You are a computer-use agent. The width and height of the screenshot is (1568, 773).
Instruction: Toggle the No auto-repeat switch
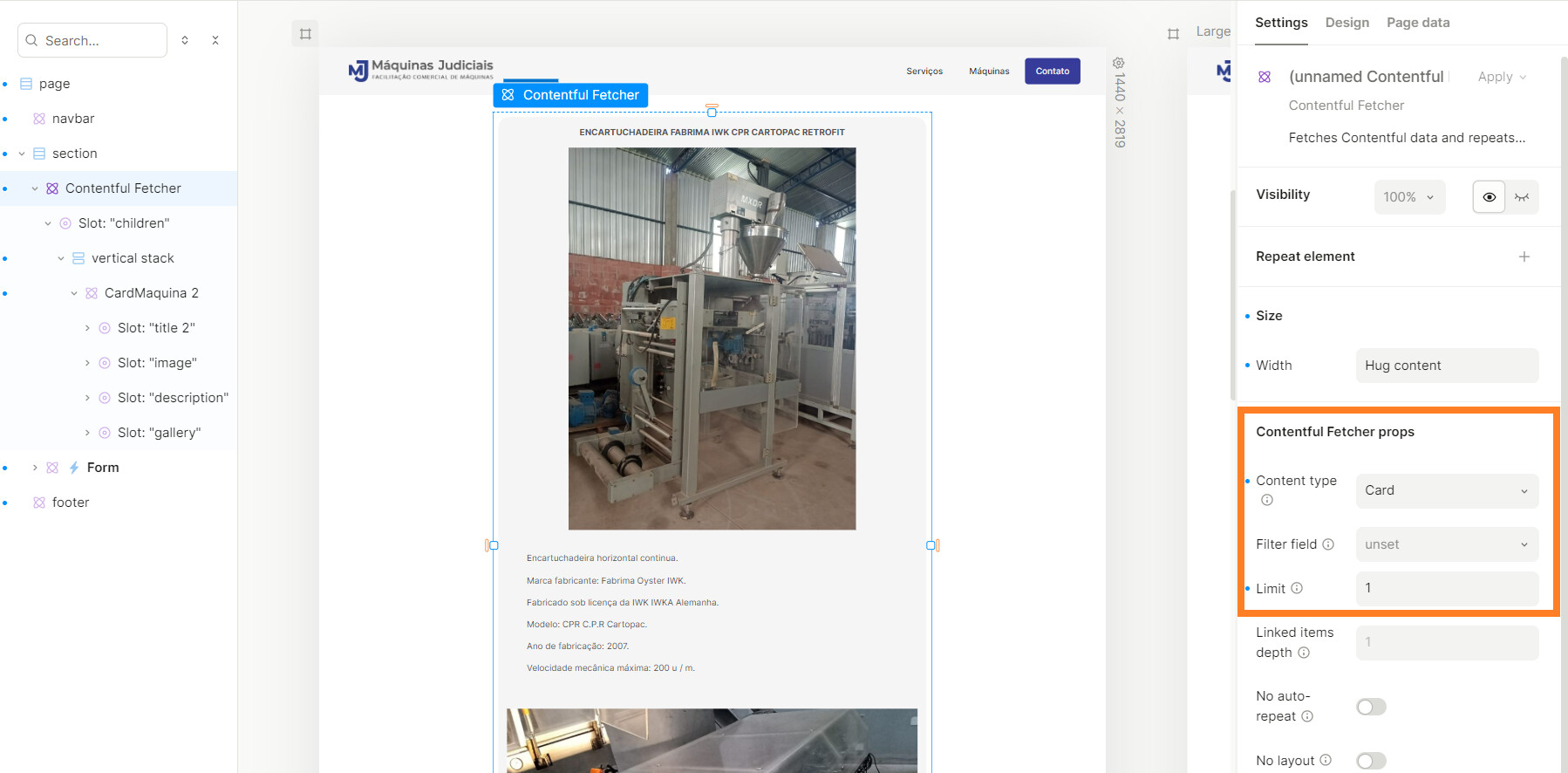point(1371,707)
